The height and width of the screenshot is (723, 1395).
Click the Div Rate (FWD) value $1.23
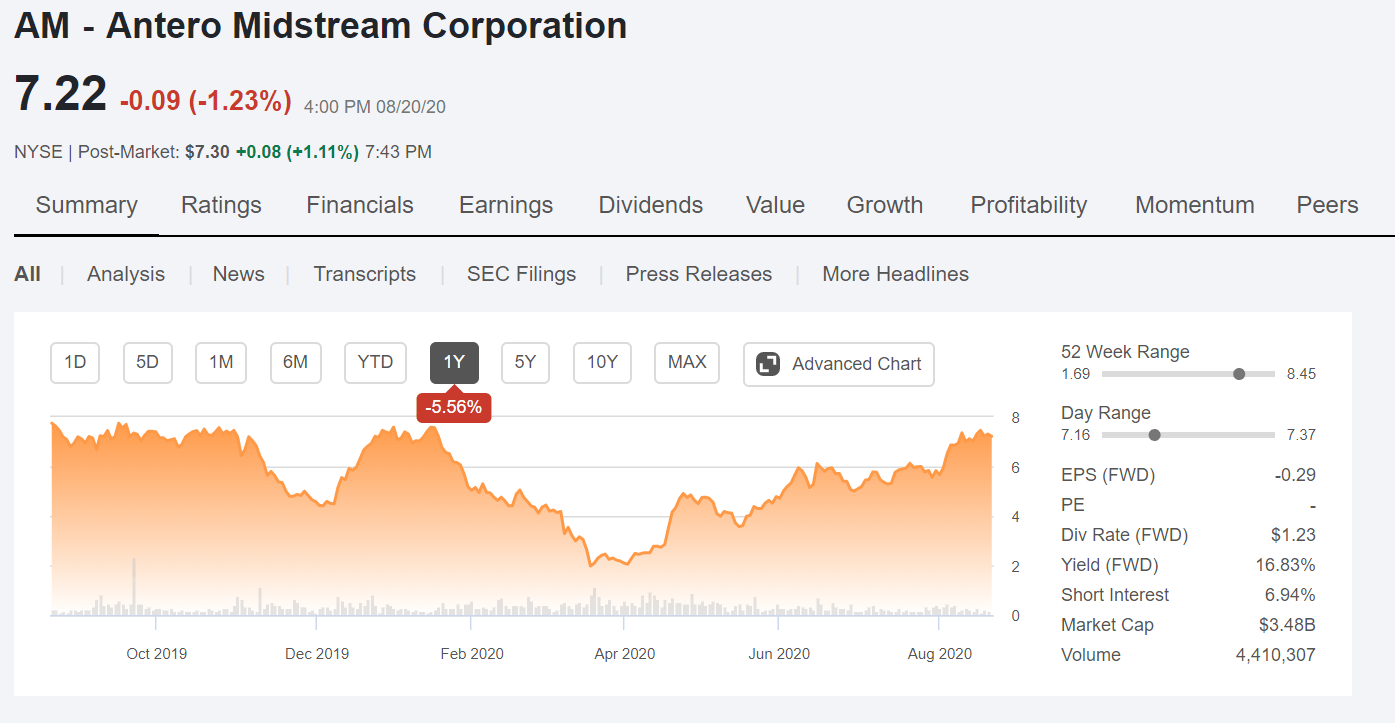1294,535
